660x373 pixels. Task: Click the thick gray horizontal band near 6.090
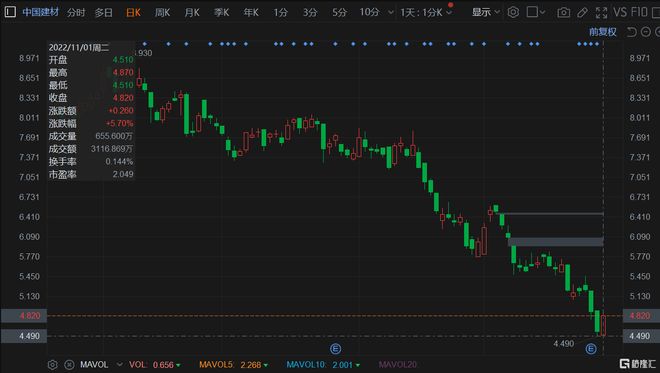coord(556,242)
